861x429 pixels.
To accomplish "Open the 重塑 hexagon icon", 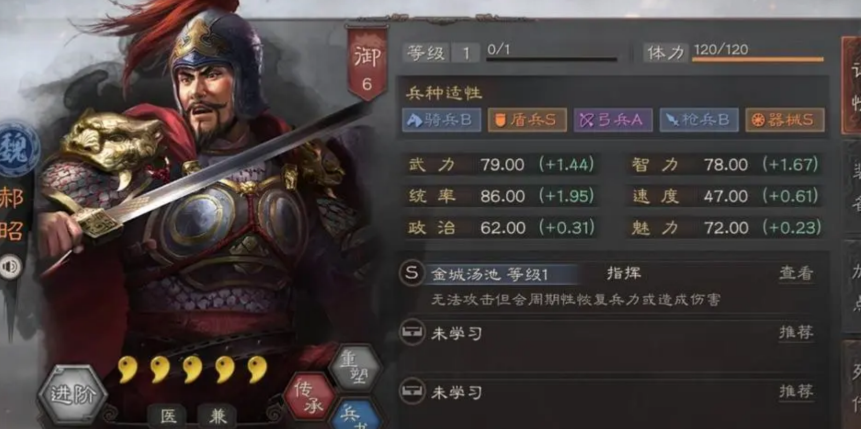I will coord(355,367).
